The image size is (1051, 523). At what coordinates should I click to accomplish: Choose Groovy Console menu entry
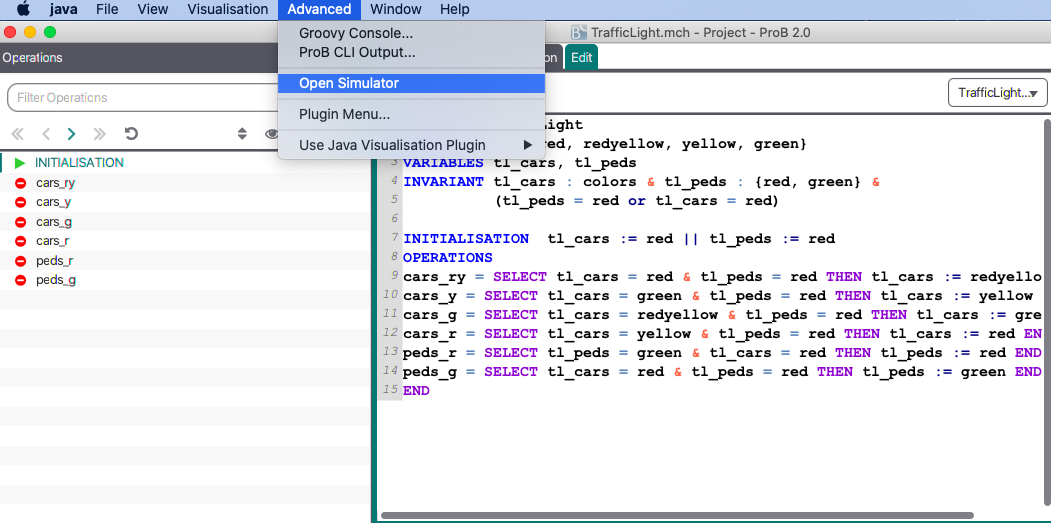356,33
